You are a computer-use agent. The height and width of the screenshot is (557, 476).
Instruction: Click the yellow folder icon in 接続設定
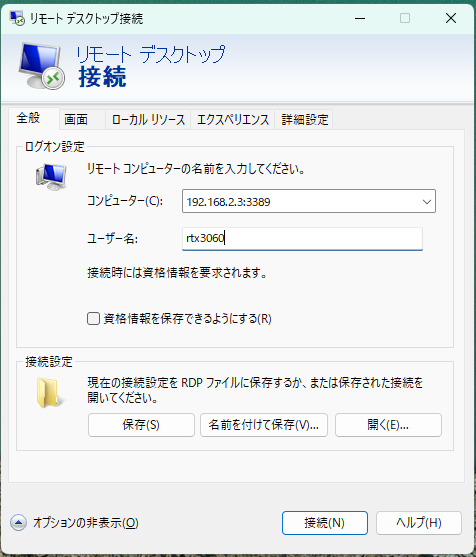(50, 393)
